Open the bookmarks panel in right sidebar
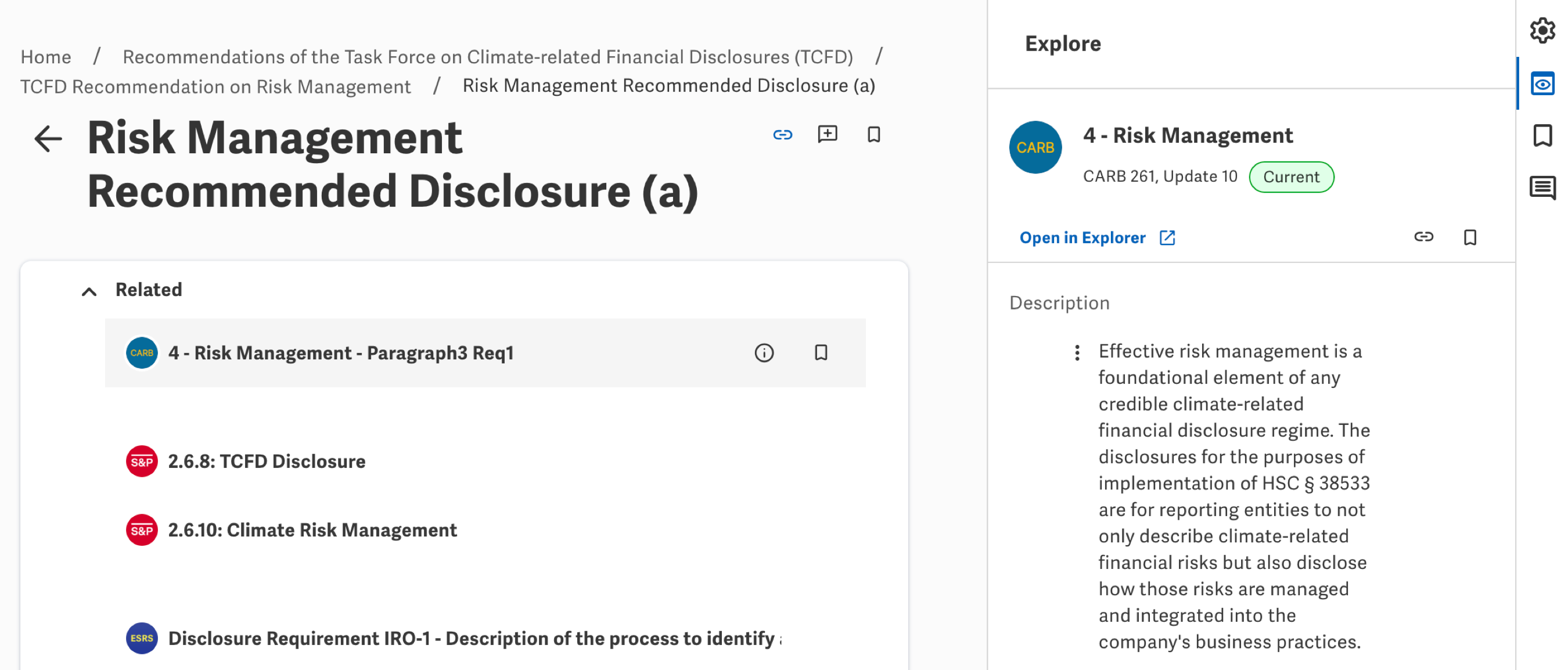This screenshot has width=1568, height=670. click(1542, 135)
